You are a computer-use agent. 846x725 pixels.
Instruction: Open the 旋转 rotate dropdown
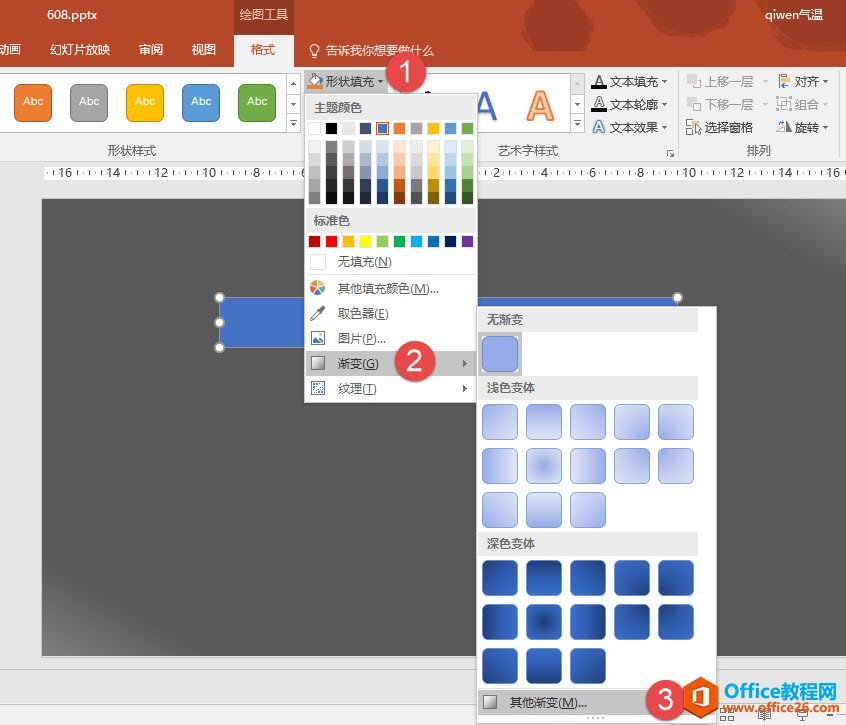tap(802, 127)
